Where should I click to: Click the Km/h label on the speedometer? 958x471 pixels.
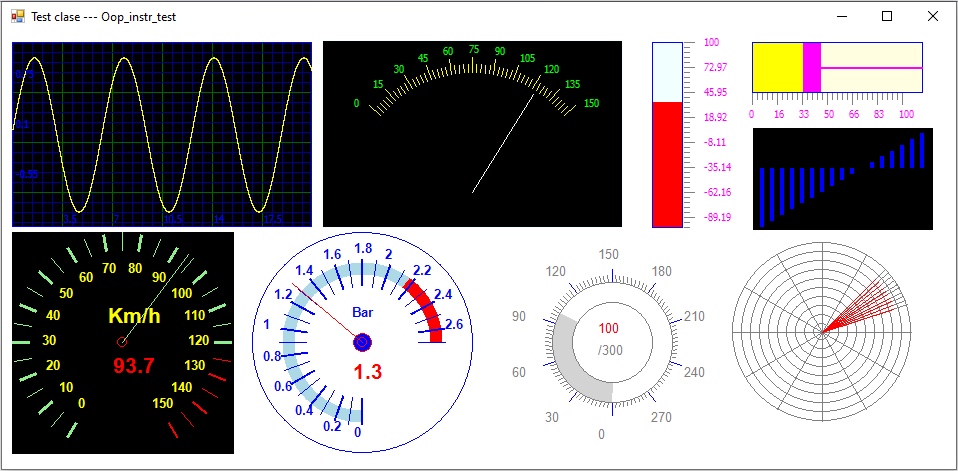[134, 316]
